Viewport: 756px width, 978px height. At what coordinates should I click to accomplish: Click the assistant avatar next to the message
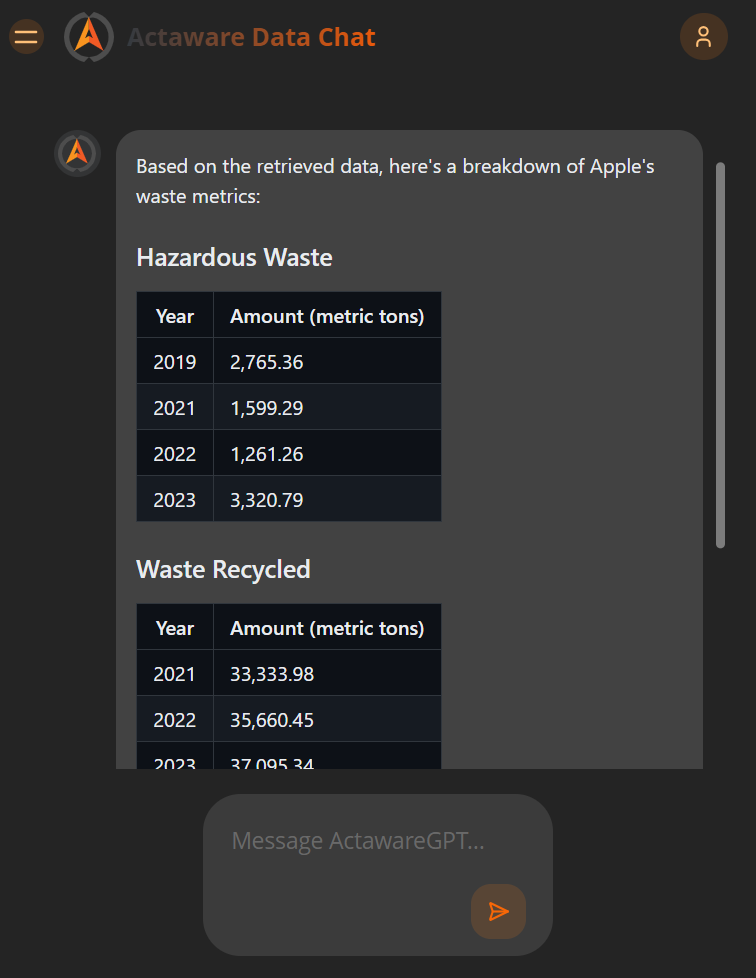click(x=77, y=153)
